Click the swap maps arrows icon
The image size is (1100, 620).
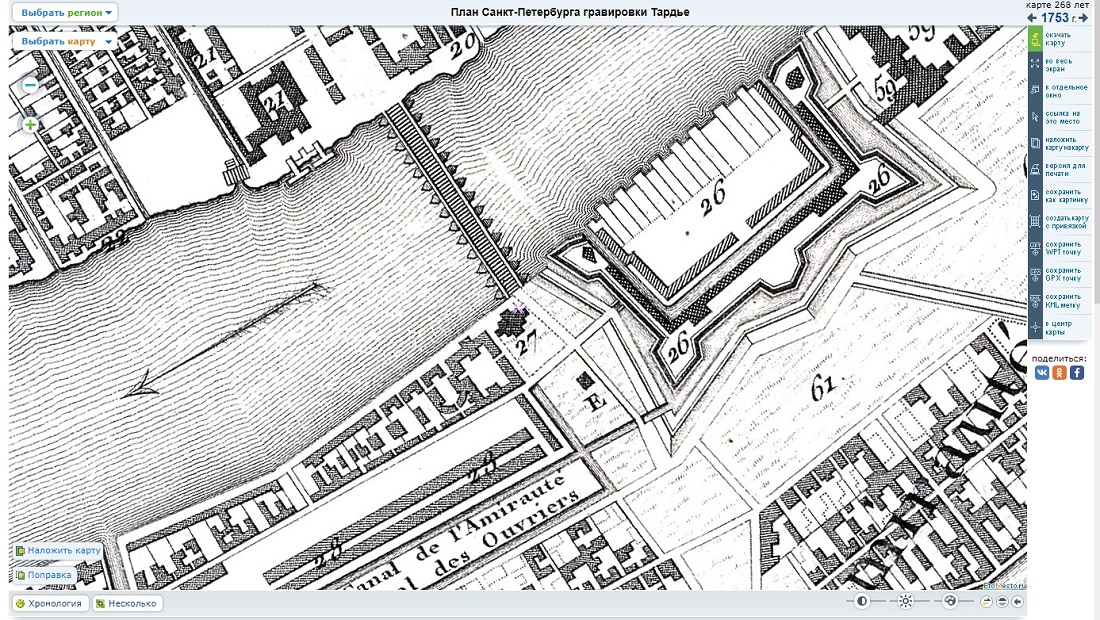tap(986, 602)
